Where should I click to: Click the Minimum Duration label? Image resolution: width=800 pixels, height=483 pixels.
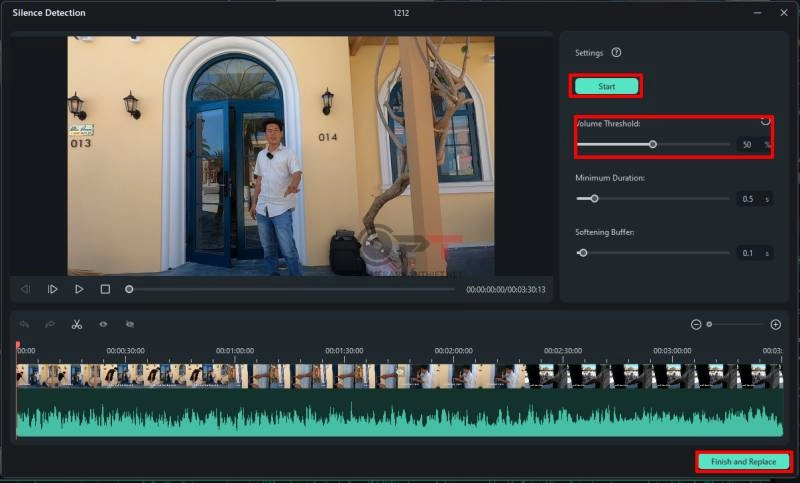pos(610,178)
